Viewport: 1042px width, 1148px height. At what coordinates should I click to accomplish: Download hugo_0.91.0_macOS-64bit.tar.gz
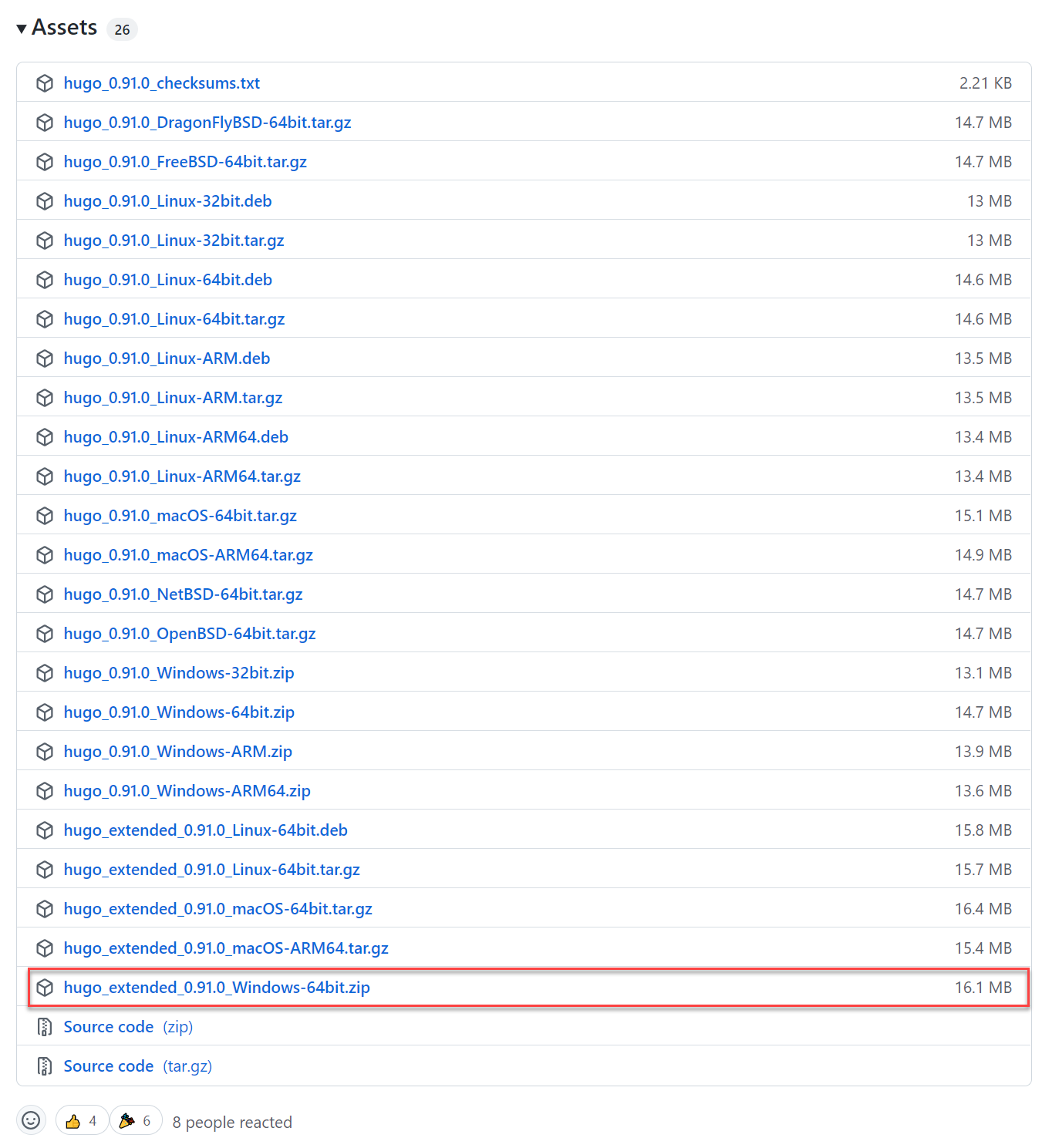(x=180, y=515)
